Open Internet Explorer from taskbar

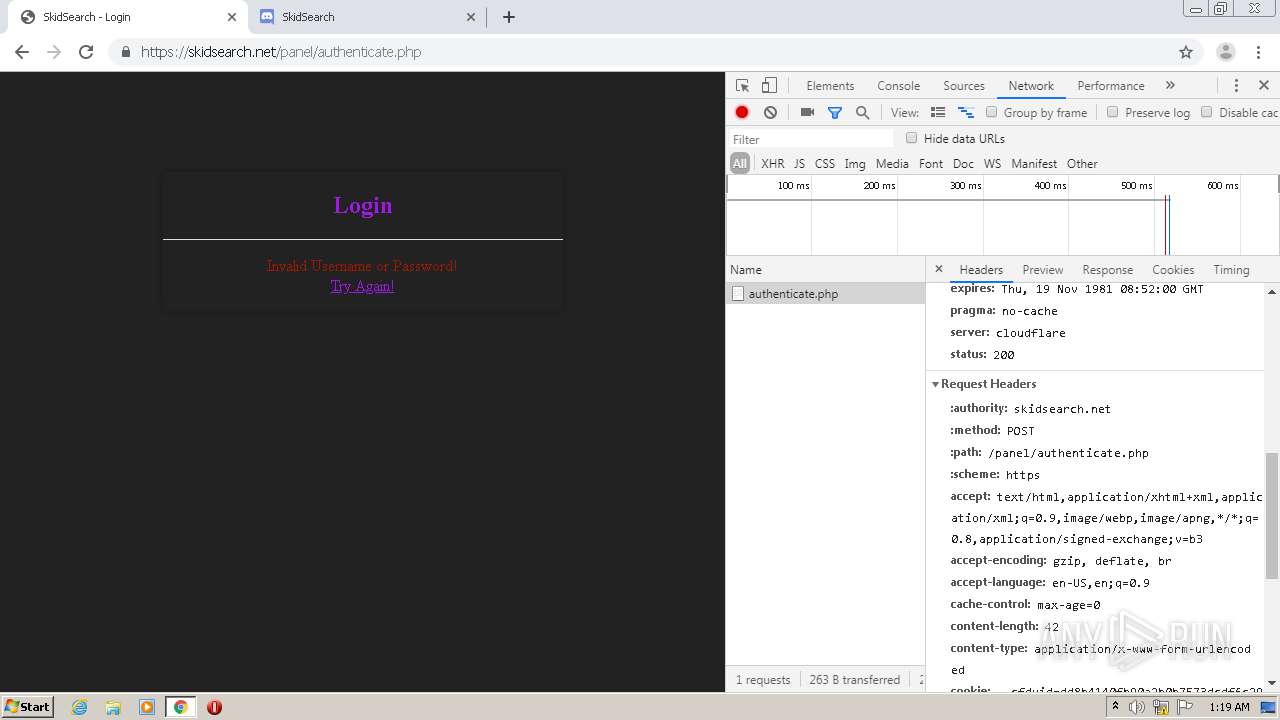[x=80, y=707]
